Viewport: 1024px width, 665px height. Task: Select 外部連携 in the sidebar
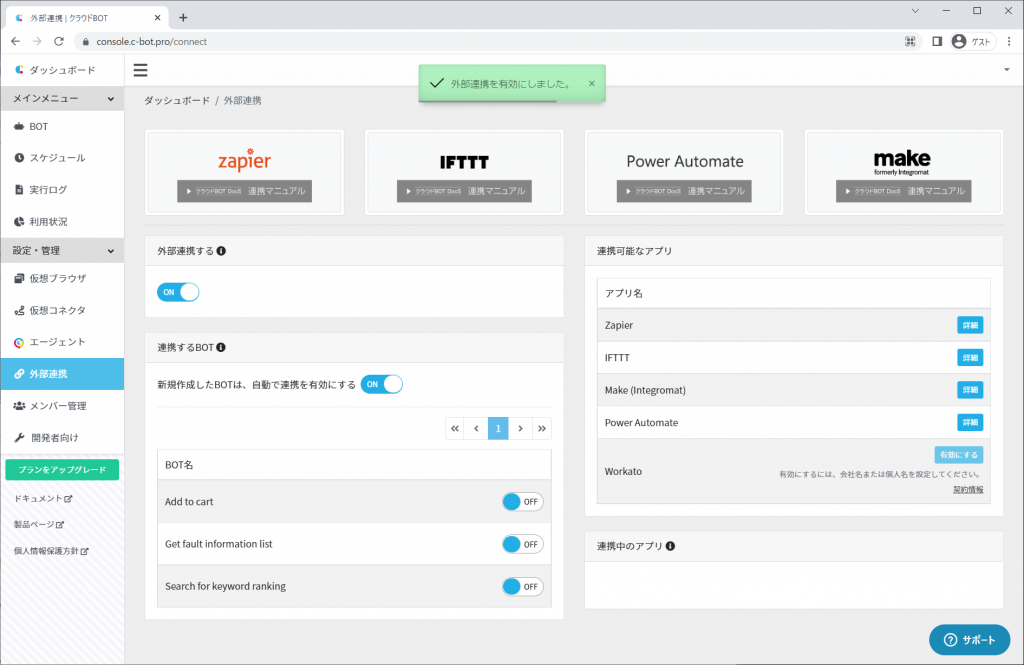click(x=62, y=374)
